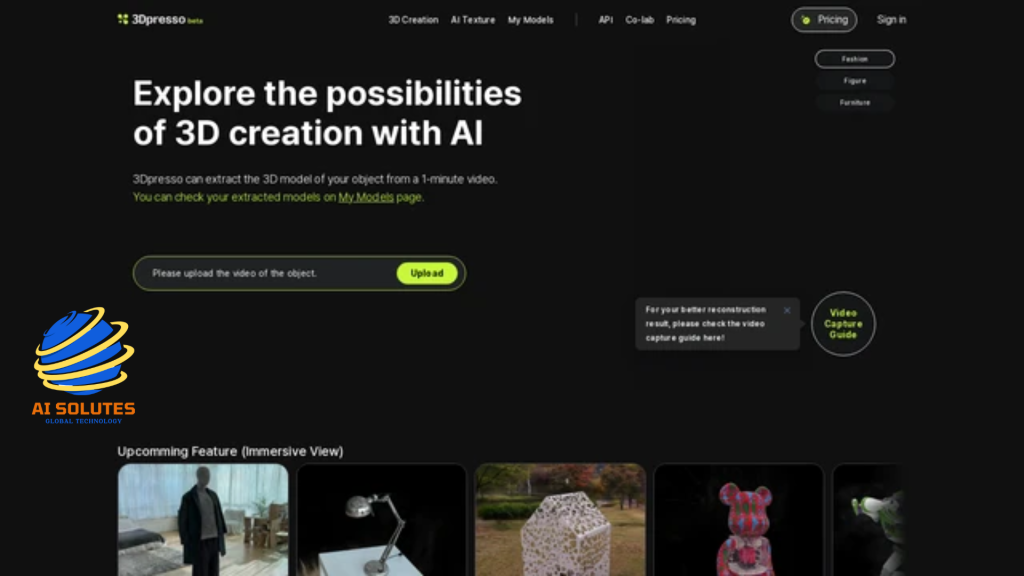Screen dimensions: 1024x576
Task: Click the Upload button
Action: click(426, 273)
